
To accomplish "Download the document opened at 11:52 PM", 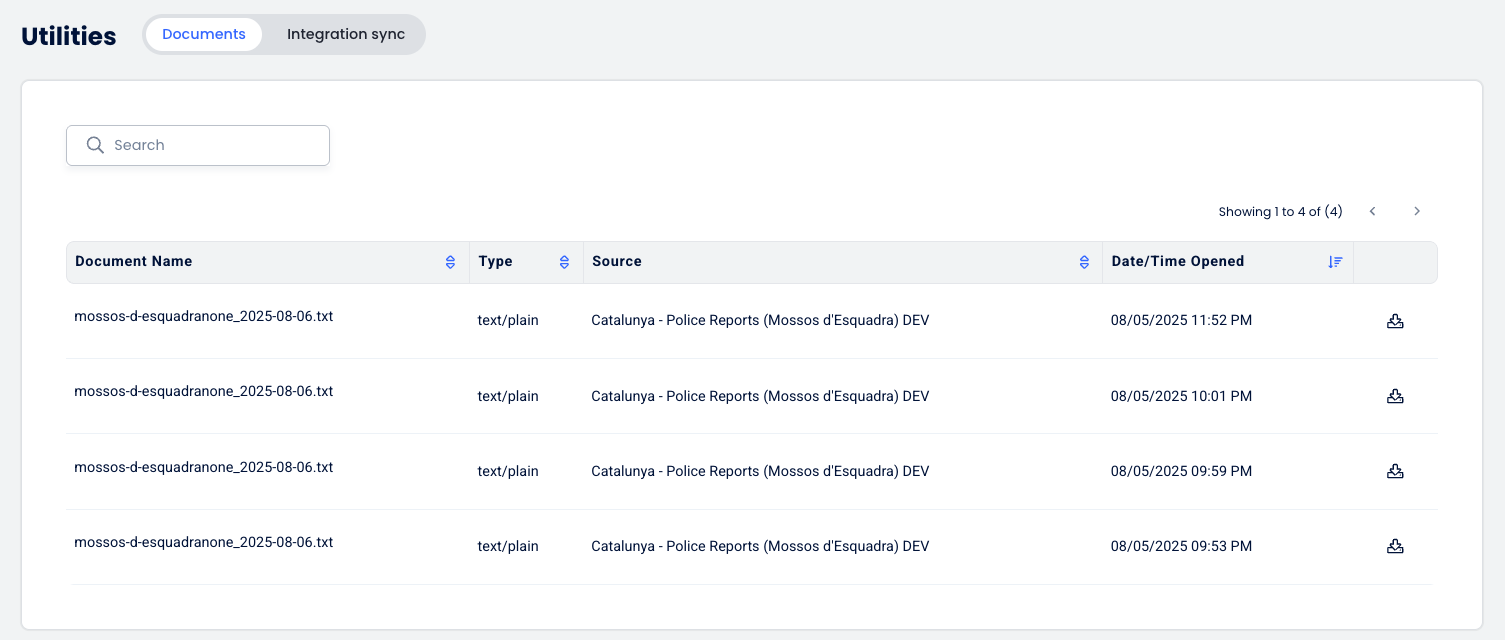I will pos(1395,321).
